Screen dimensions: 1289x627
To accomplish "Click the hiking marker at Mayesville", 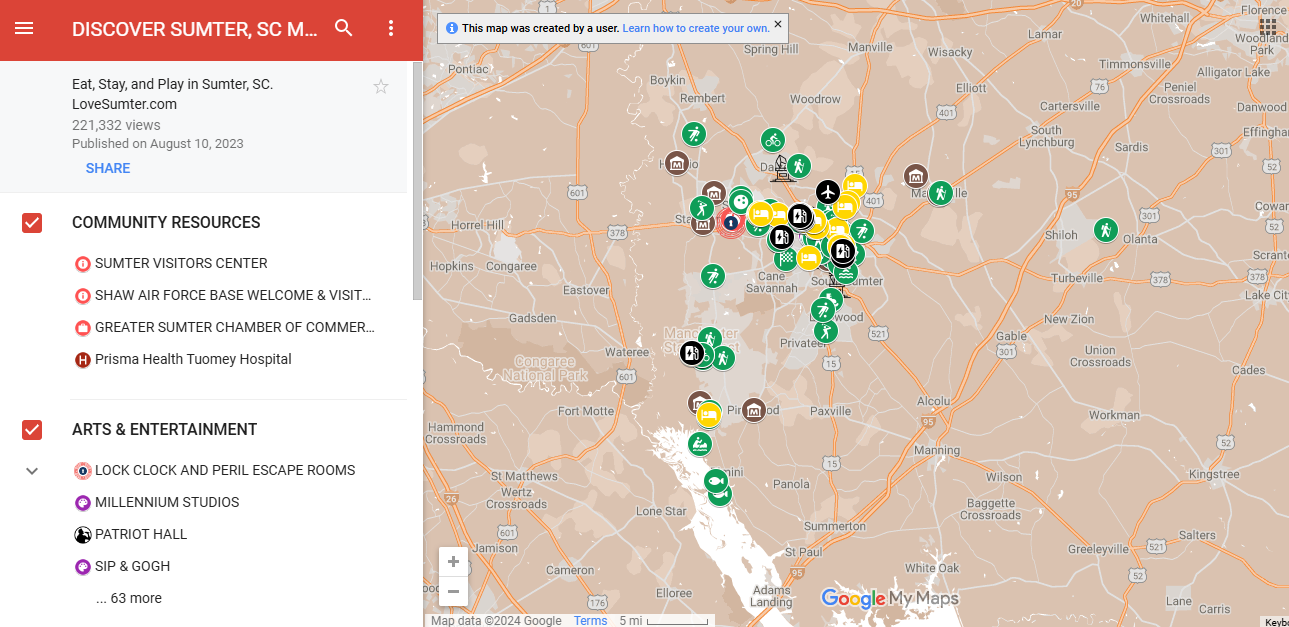I will pyautogui.click(x=939, y=193).
